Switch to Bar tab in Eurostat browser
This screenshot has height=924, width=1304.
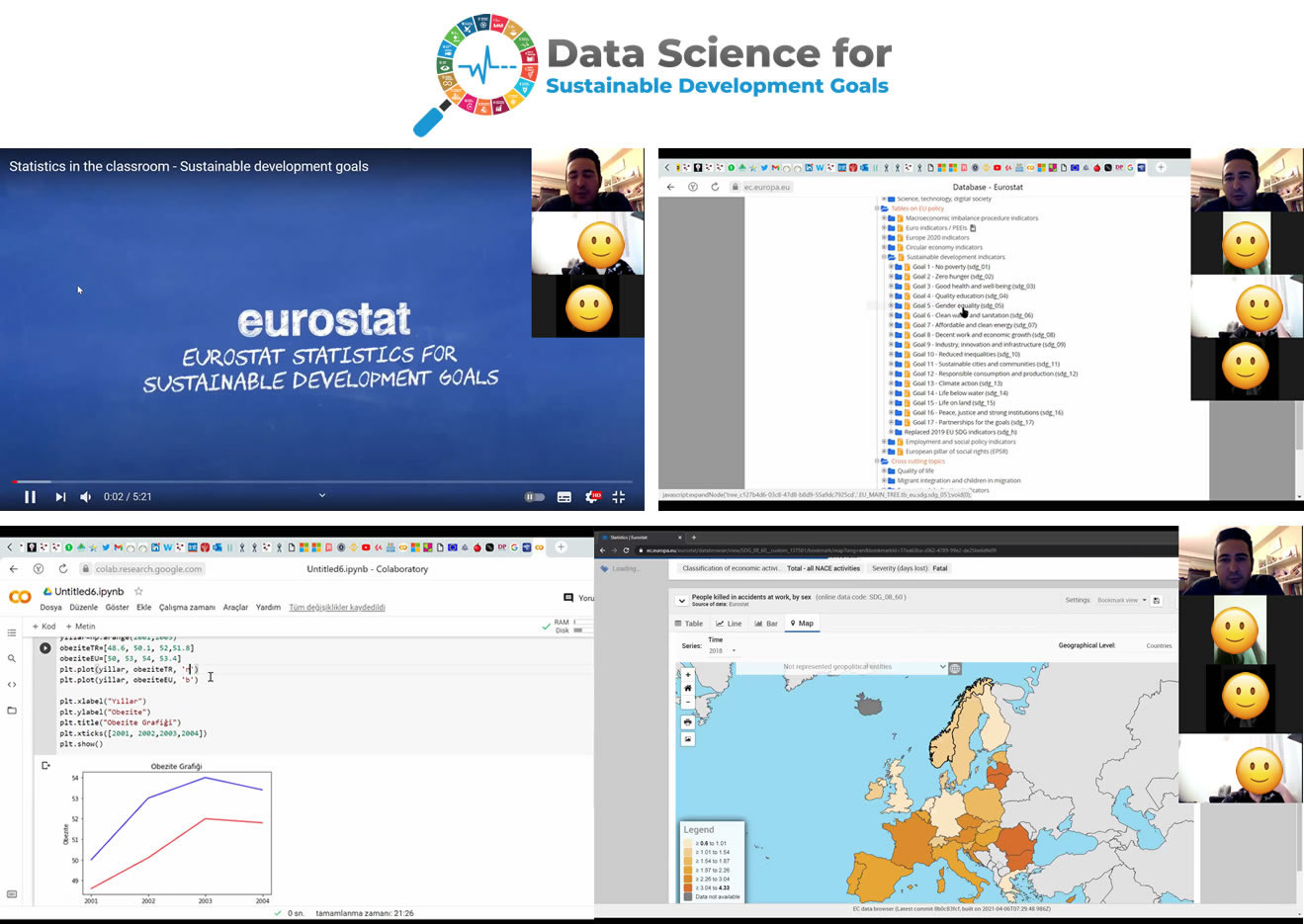tap(766, 624)
